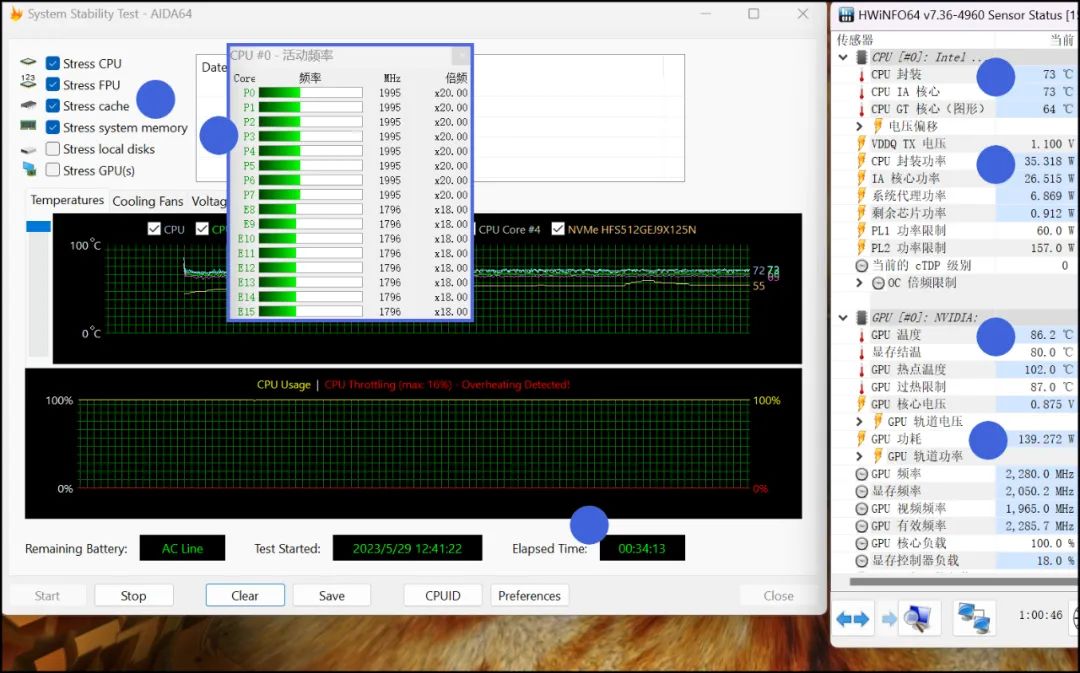Click the HWiNFO horizontal scrollbar
The width and height of the screenshot is (1080, 673).
[950, 581]
